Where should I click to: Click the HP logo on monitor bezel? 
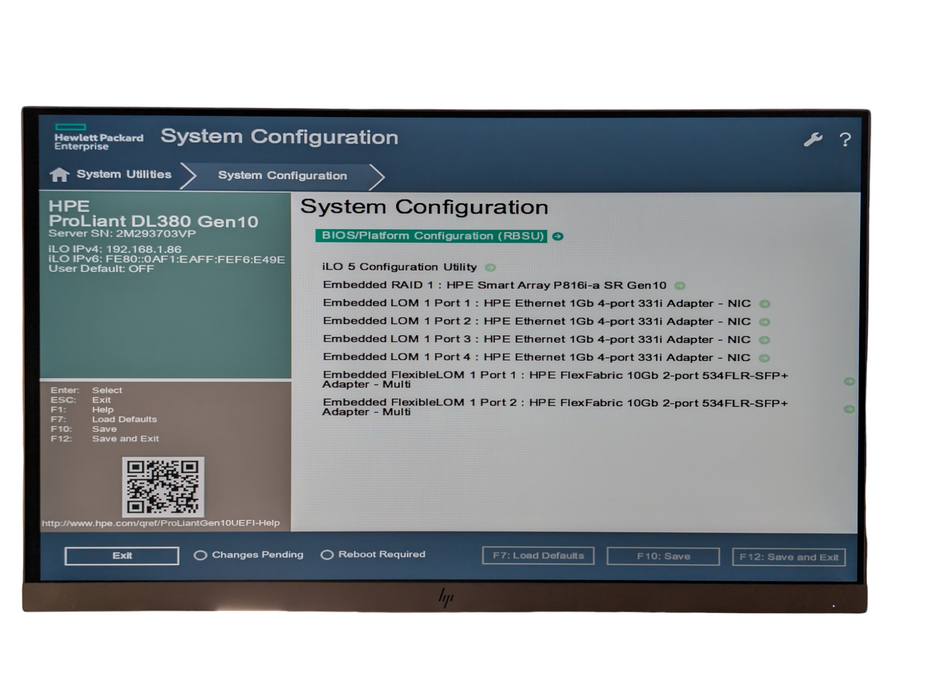pyautogui.click(x=445, y=597)
